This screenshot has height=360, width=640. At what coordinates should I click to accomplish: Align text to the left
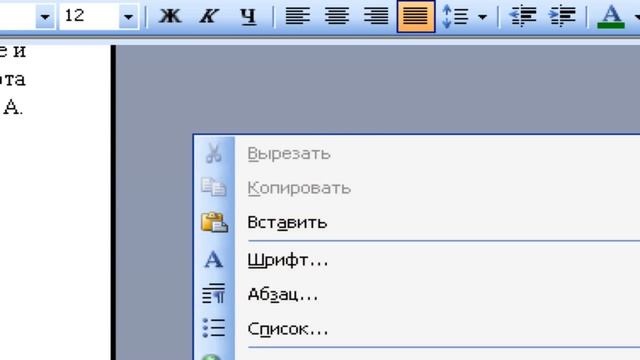pos(298,16)
